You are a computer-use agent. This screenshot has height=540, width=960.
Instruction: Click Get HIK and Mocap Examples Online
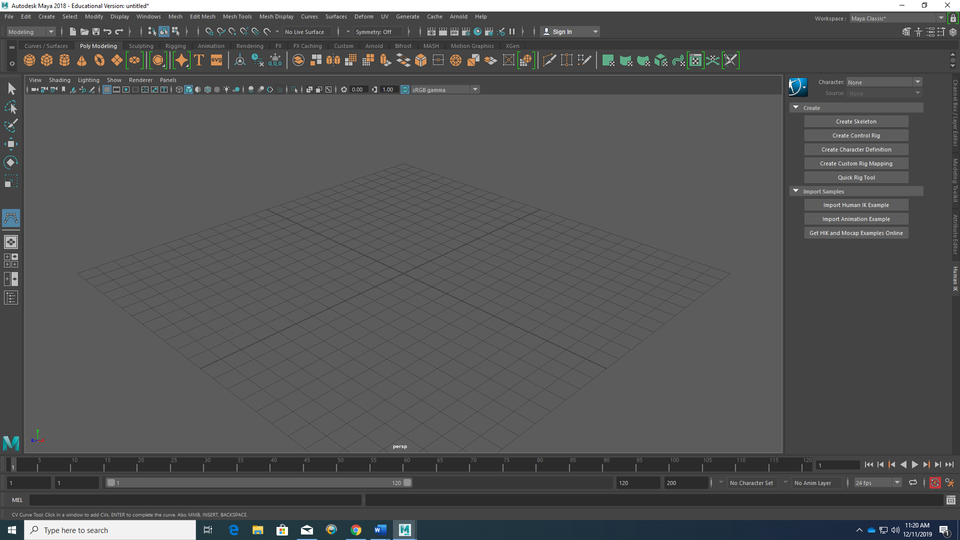tap(856, 233)
